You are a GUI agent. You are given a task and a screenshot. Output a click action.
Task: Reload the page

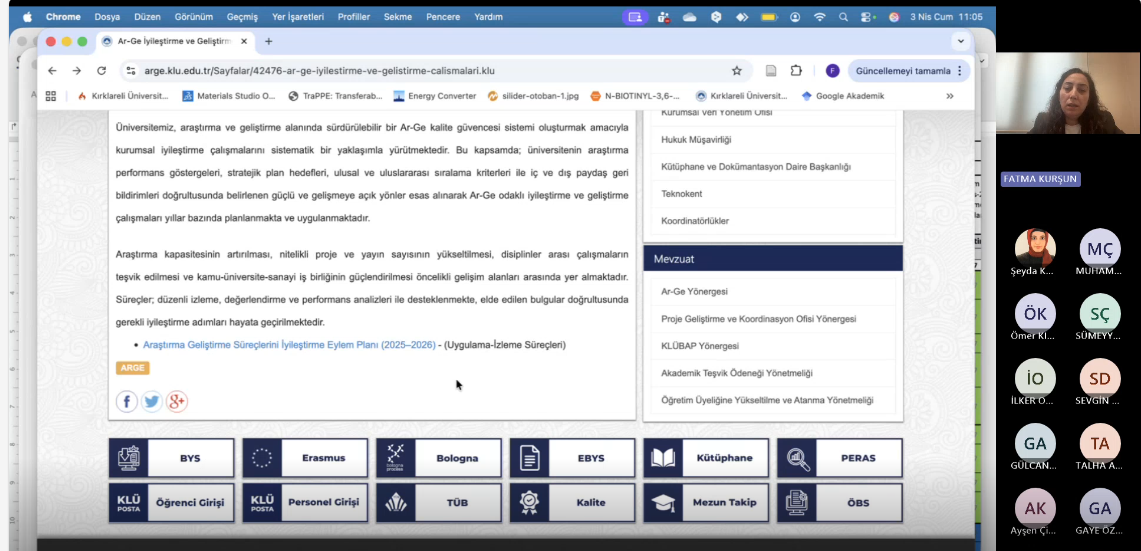(x=101, y=71)
